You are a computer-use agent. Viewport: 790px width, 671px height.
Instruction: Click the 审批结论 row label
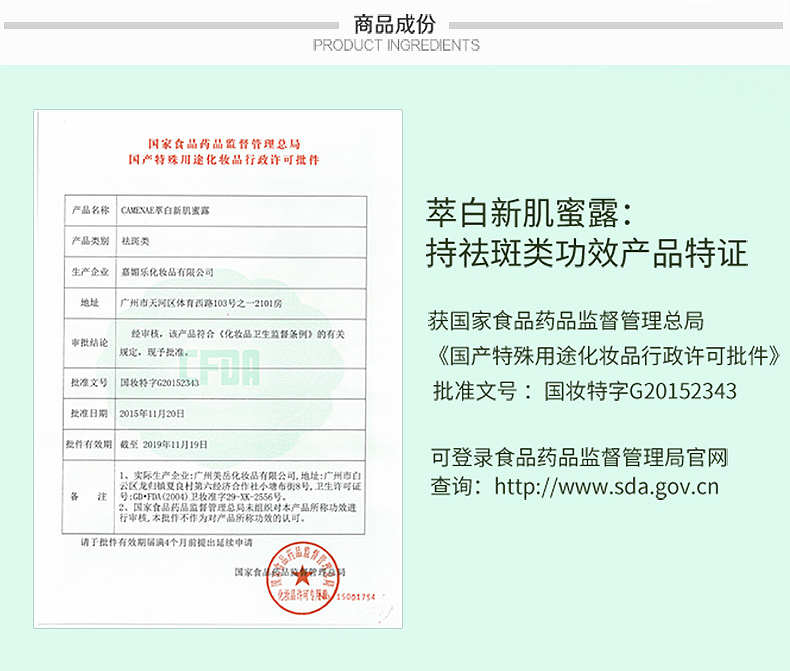[x=89, y=343]
